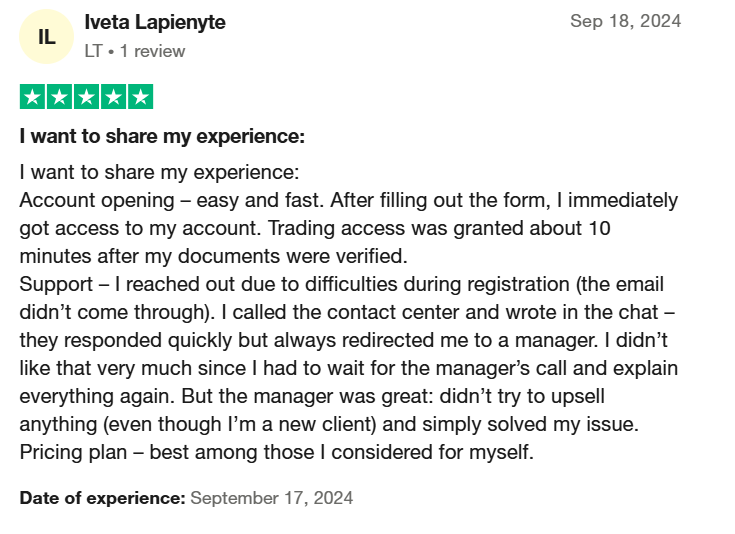Click the 'they responded quickly' line of text
This screenshot has width=735, height=534.
pos(344,340)
